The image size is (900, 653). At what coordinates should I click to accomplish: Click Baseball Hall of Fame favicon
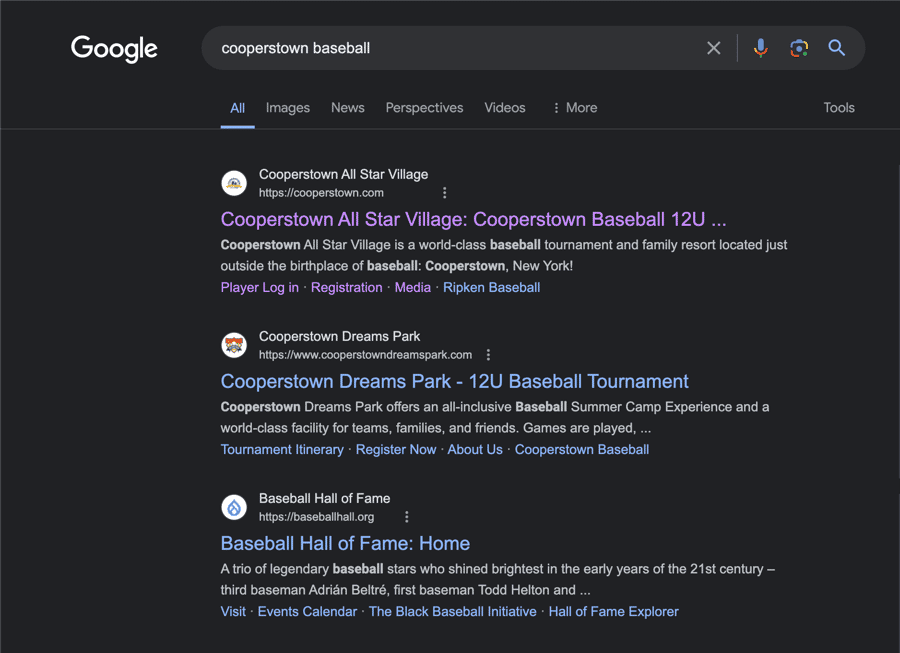click(x=234, y=507)
